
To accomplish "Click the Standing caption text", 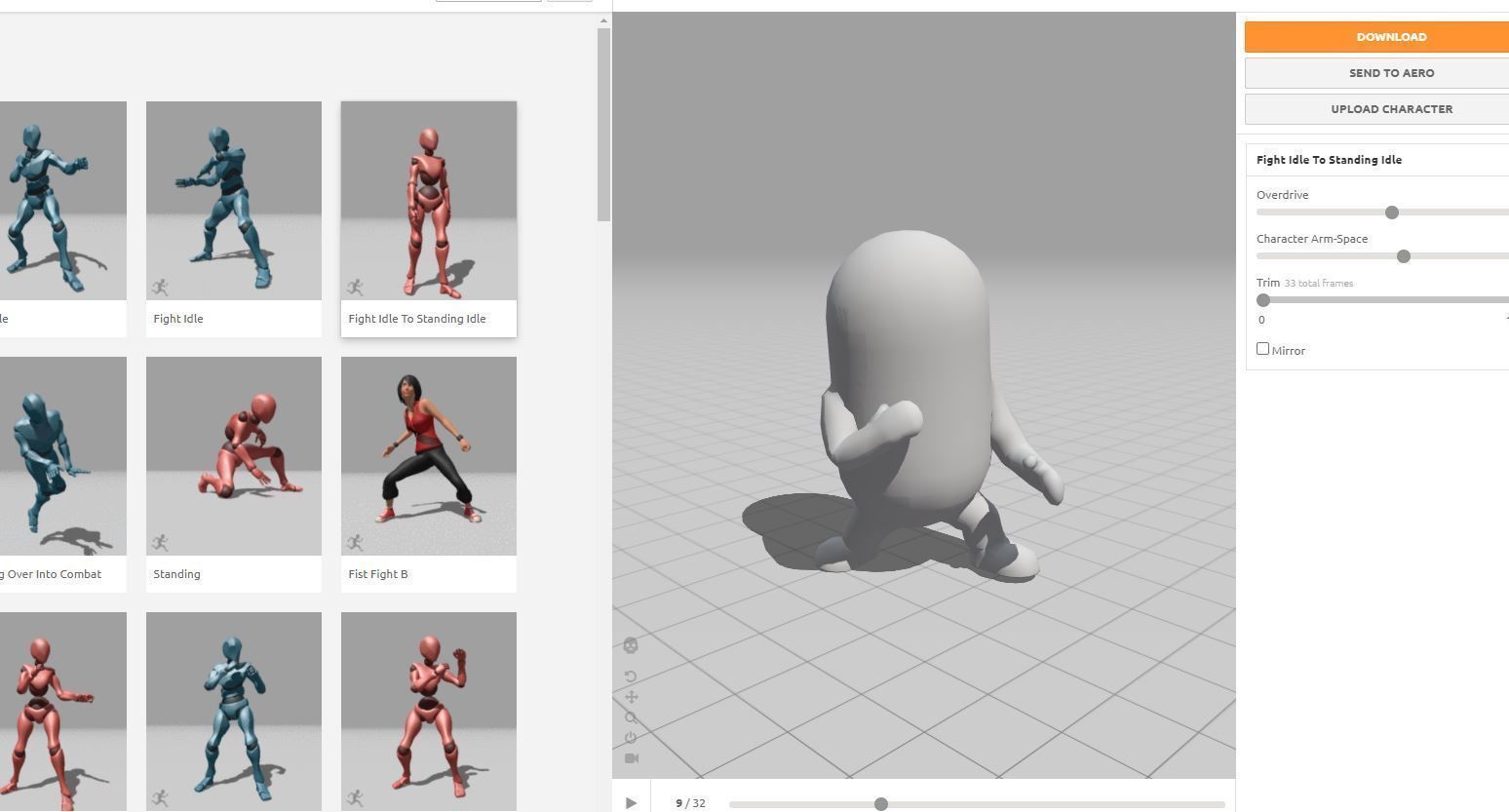I will coord(176,574).
